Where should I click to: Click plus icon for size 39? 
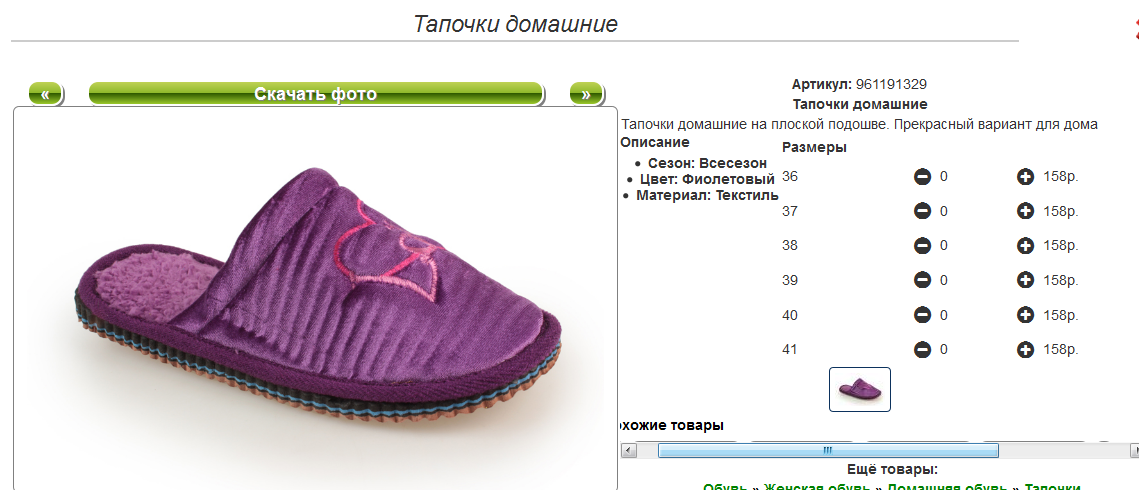1025,280
